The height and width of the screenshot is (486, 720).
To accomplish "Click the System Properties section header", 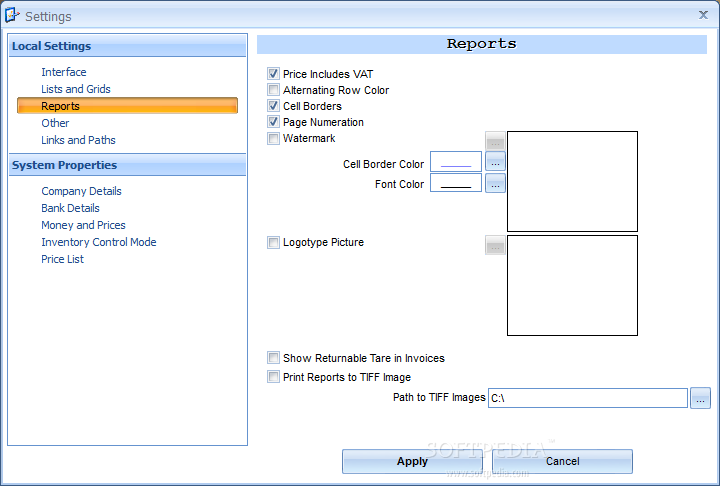I will [127, 165].
